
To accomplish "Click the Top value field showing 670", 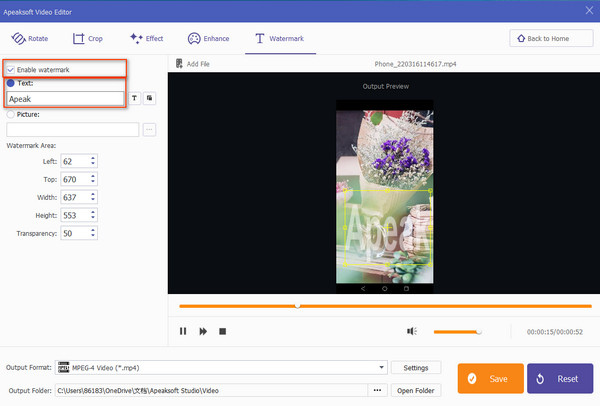I will click(x=75, y=179).
